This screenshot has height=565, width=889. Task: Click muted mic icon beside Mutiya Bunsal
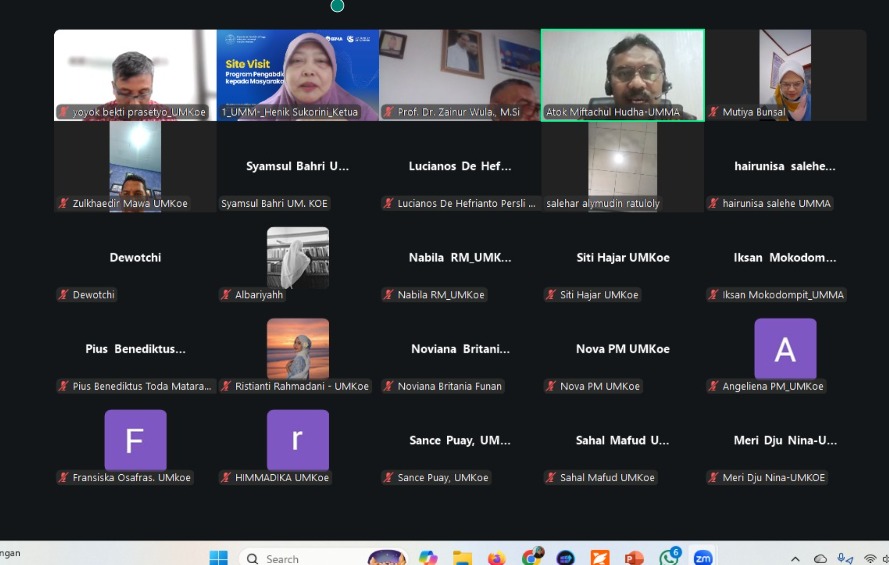[x=714, y=112]
